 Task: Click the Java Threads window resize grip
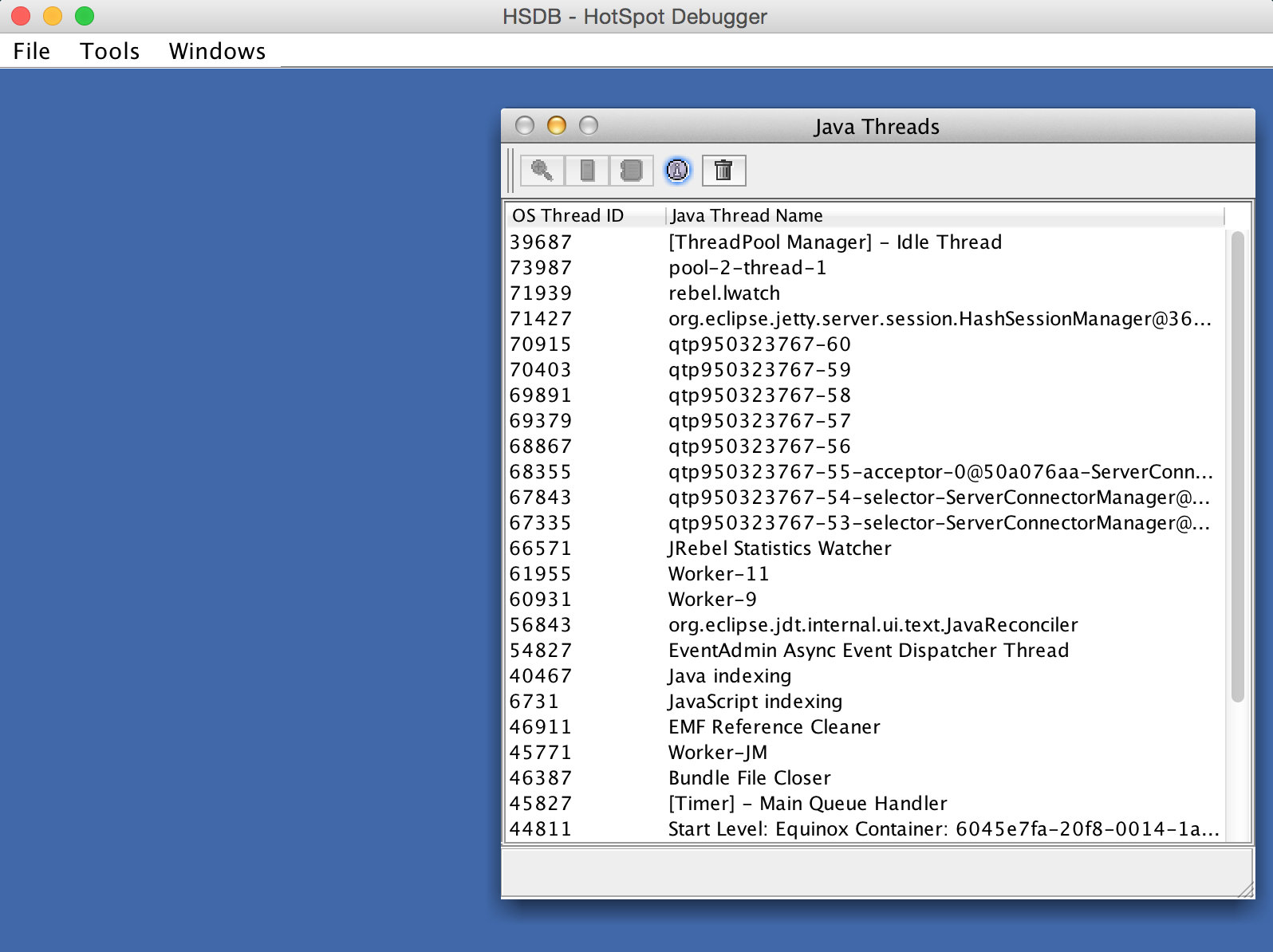(1246, 891)
